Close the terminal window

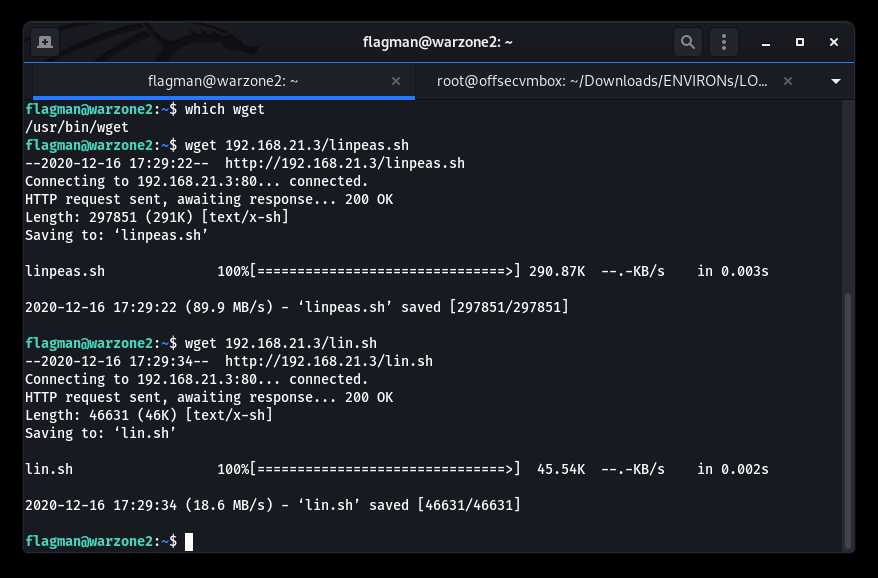[x=834, y=43]
